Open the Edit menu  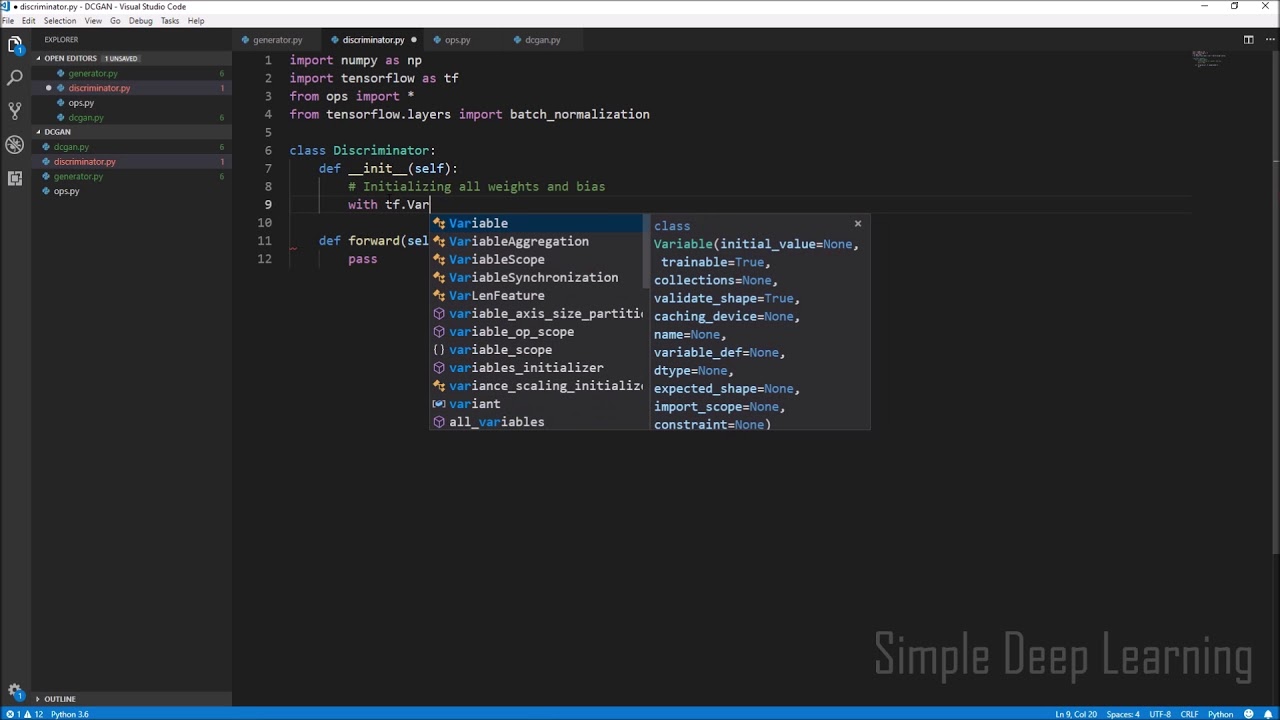(x=28, y=20)
